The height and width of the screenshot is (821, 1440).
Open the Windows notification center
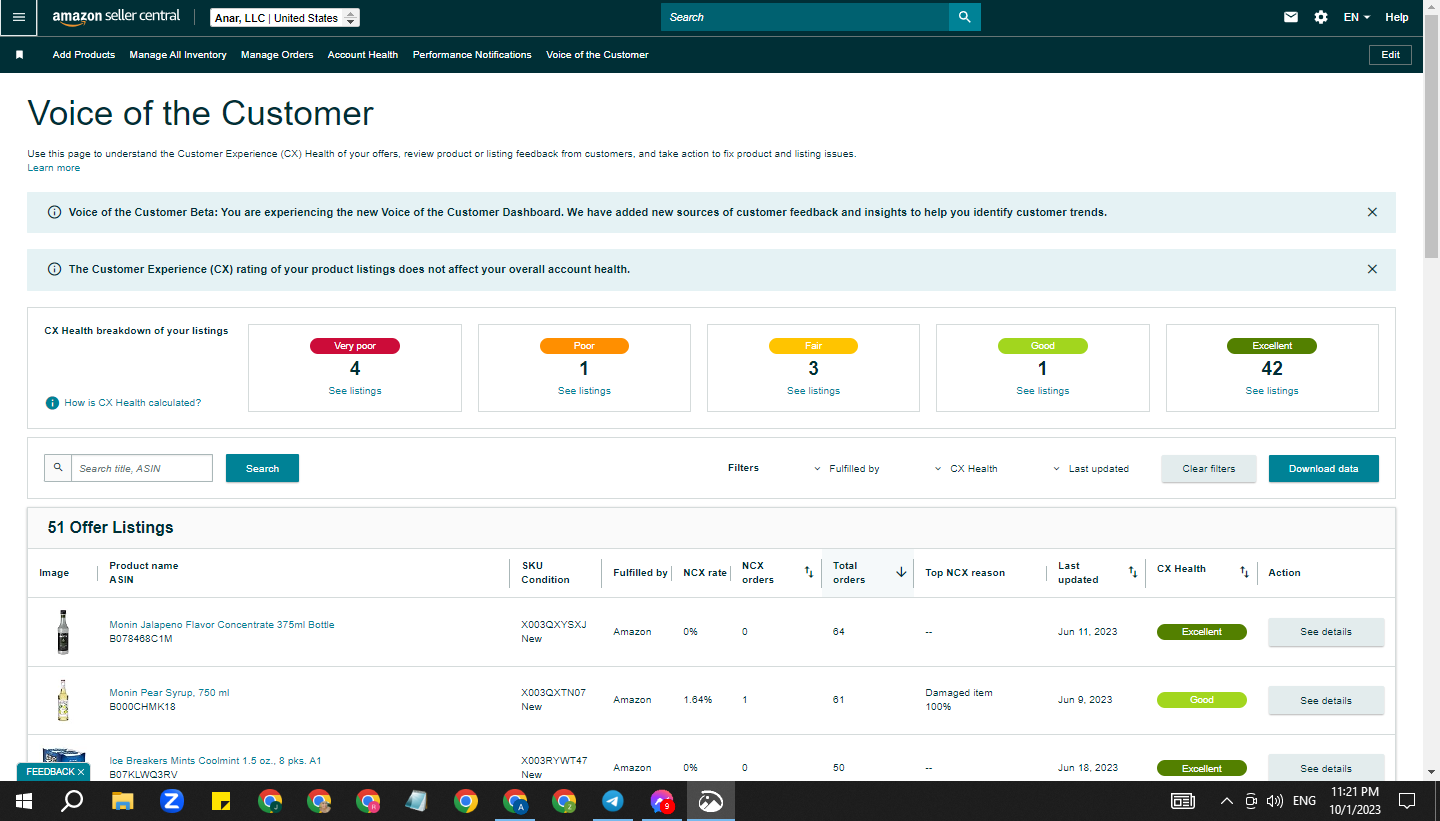coord(1407,801)
